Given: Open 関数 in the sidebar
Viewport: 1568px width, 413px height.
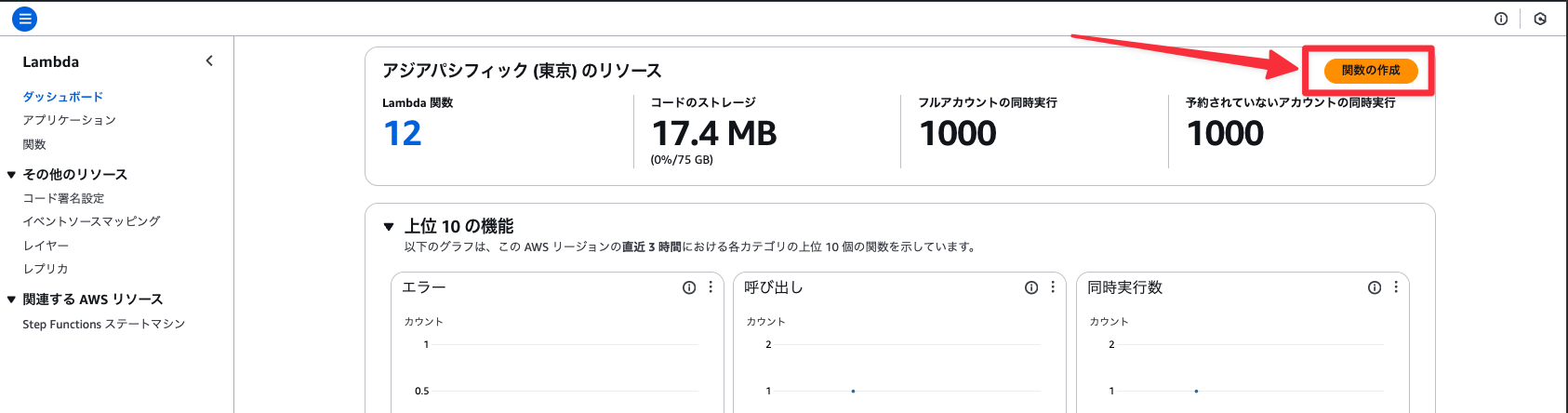Looking at the screenshot, I should [x=34, y=144].
